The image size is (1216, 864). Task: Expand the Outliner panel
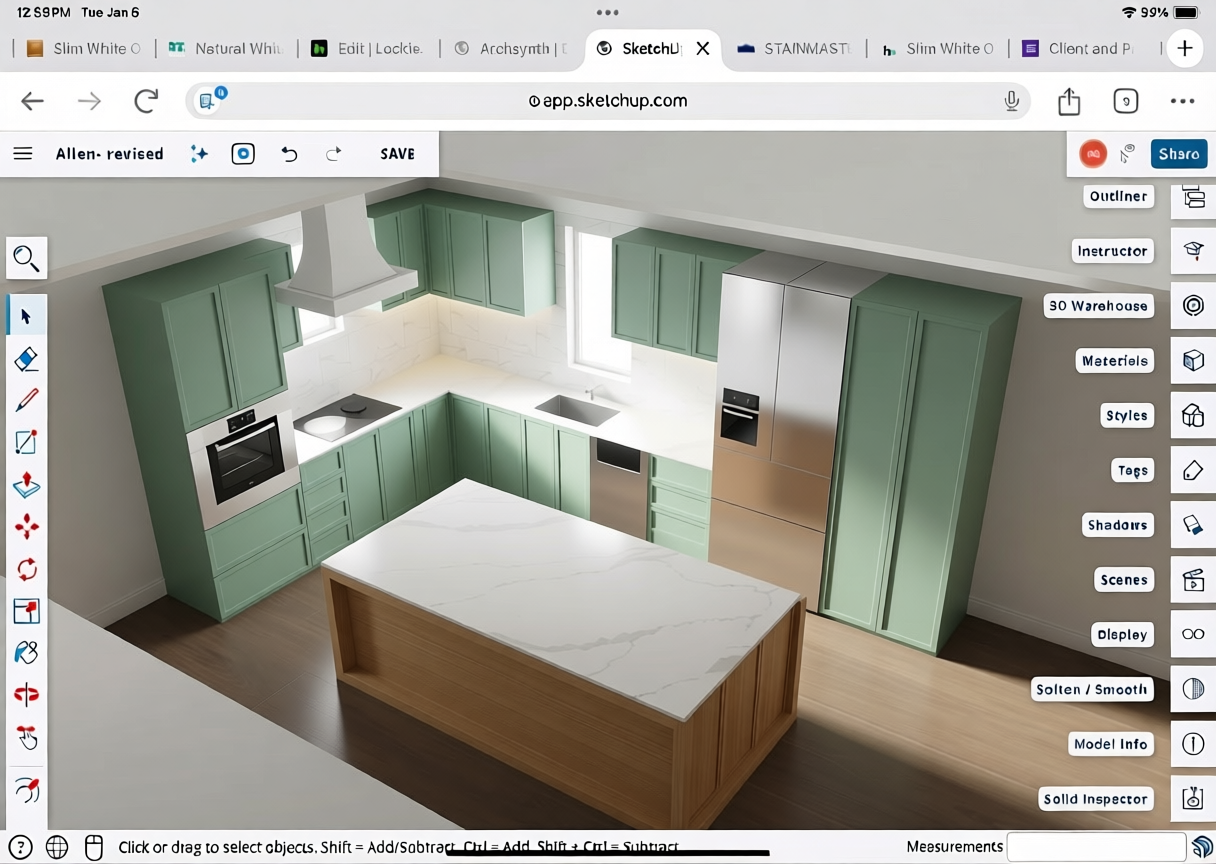pos(1193,197)
